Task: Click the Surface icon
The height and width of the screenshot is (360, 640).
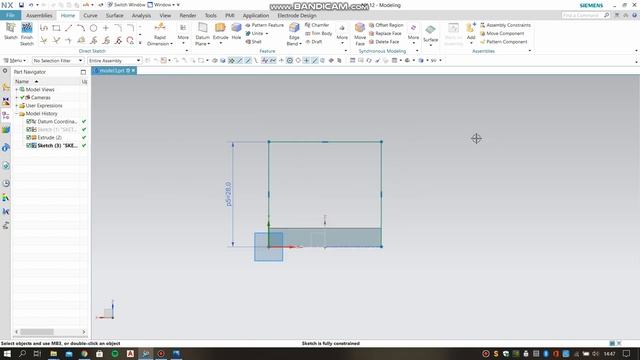Action: point(430,30)
